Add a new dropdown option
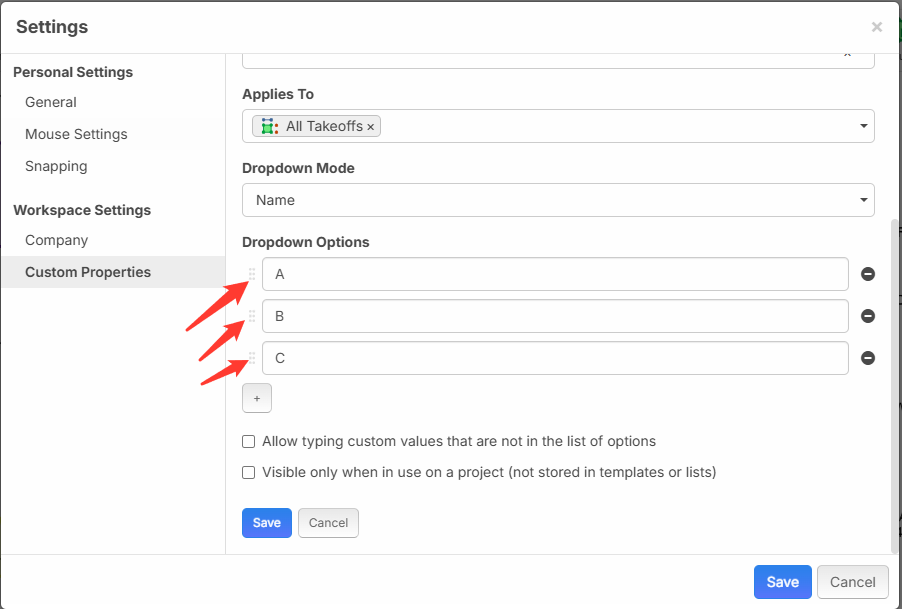 click(256, 398)
